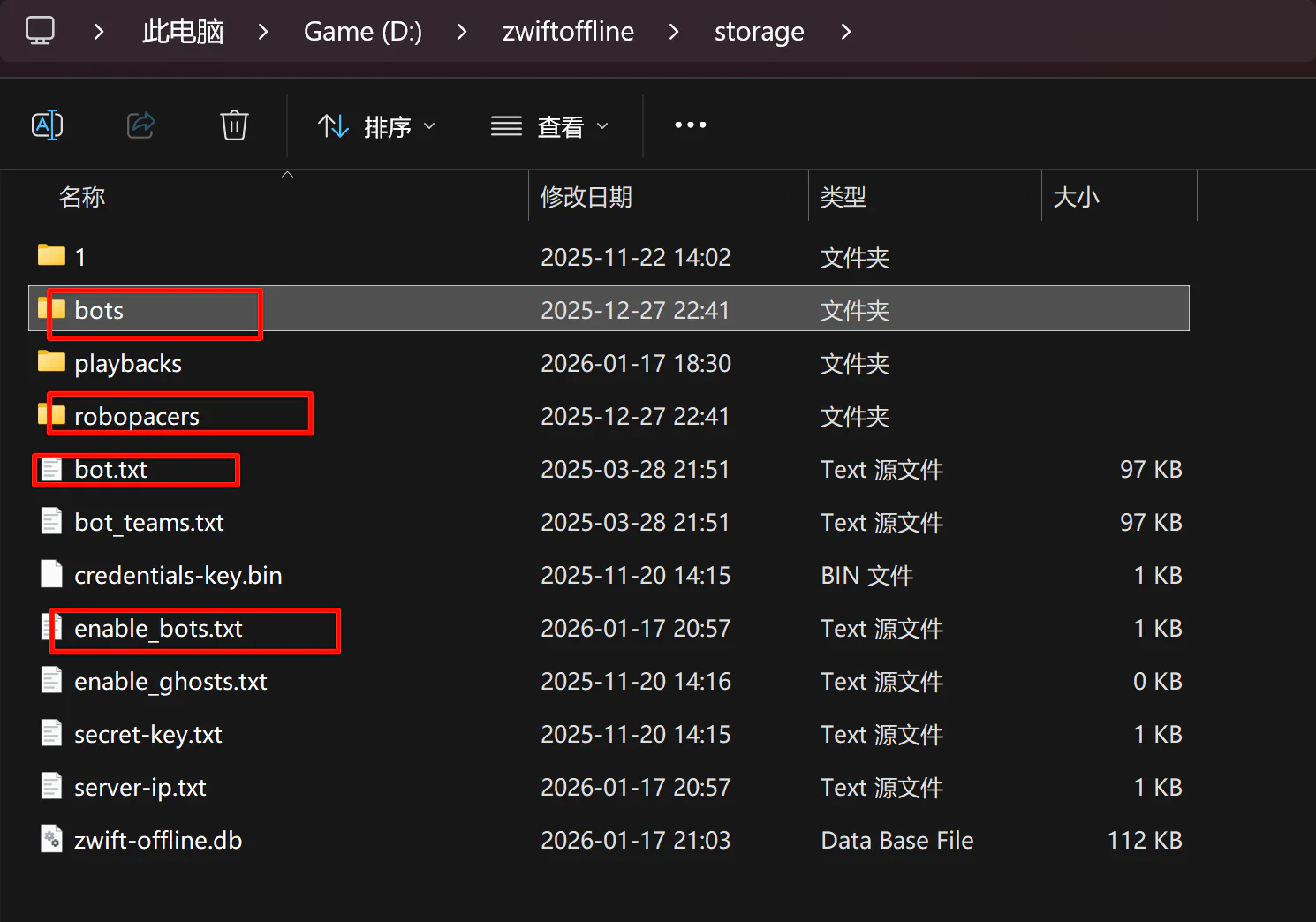Select the enable_bots.txt file
Viewport: 1316px width, 922px height.
coord(158,629)
